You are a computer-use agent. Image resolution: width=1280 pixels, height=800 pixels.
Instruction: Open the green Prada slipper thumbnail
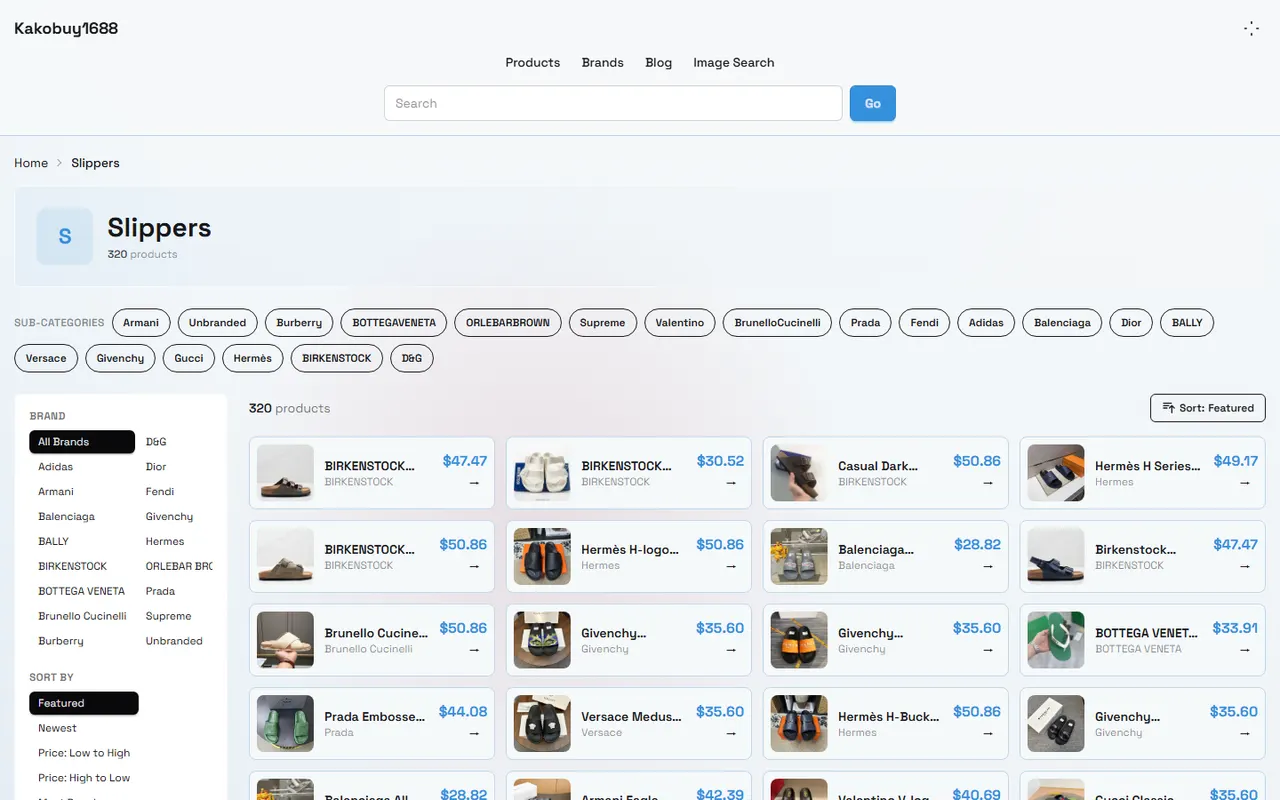[285, 724]
